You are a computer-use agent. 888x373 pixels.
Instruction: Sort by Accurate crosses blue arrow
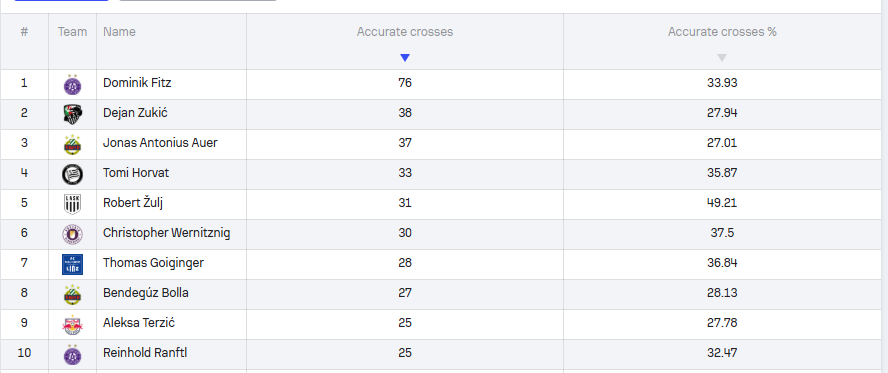click(x=404, y=57)
